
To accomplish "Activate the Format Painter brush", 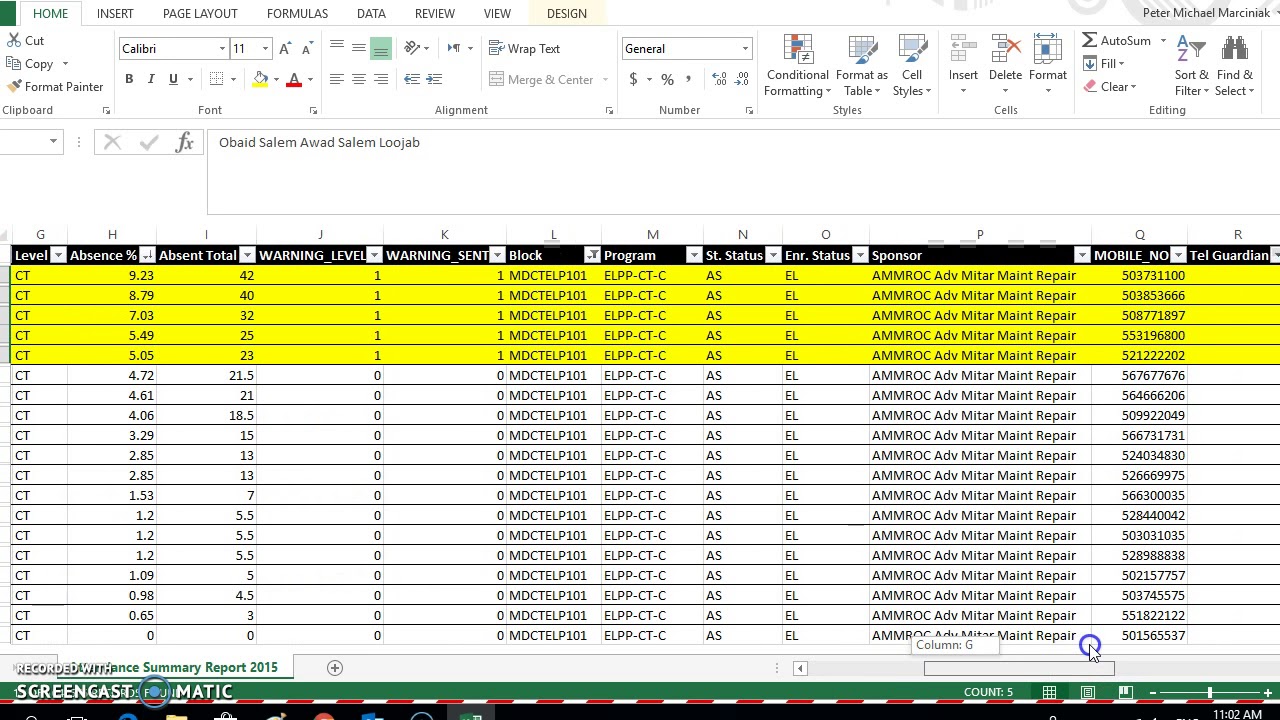I will (54, 87).
